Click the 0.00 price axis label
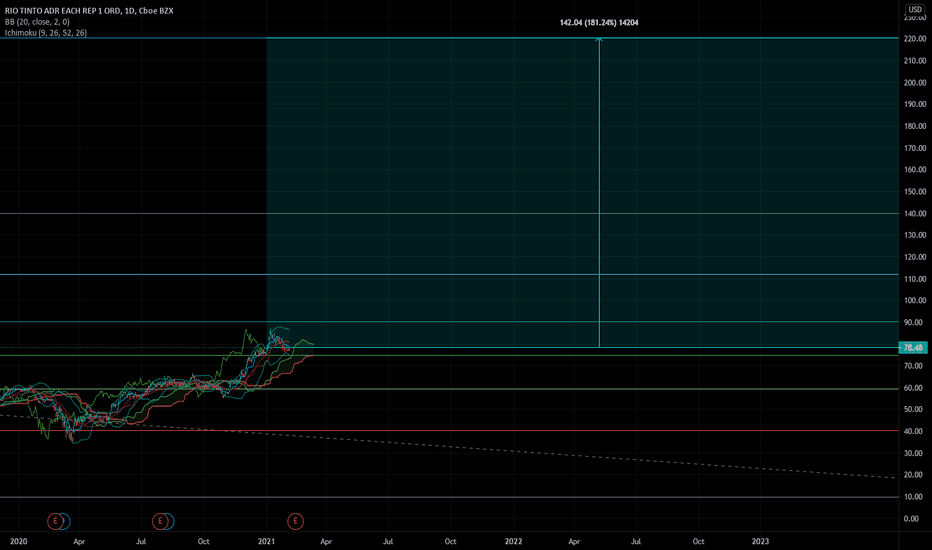The width and height of the screenshot is (932, 550). (x=911, y=518)
